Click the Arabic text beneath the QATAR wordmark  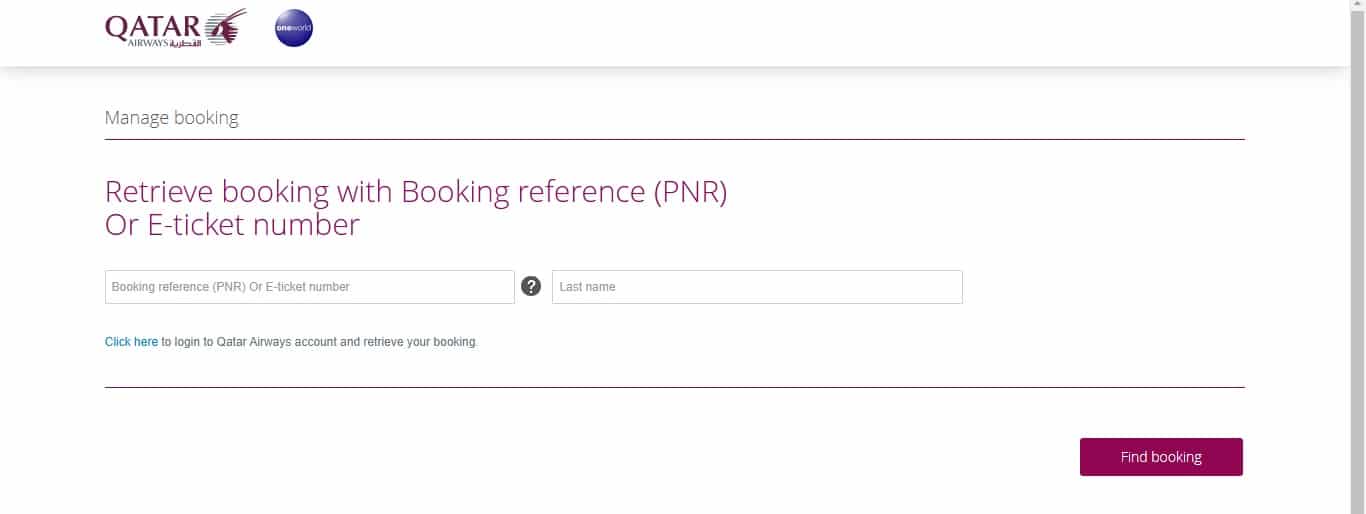click(x=186, y=43)
